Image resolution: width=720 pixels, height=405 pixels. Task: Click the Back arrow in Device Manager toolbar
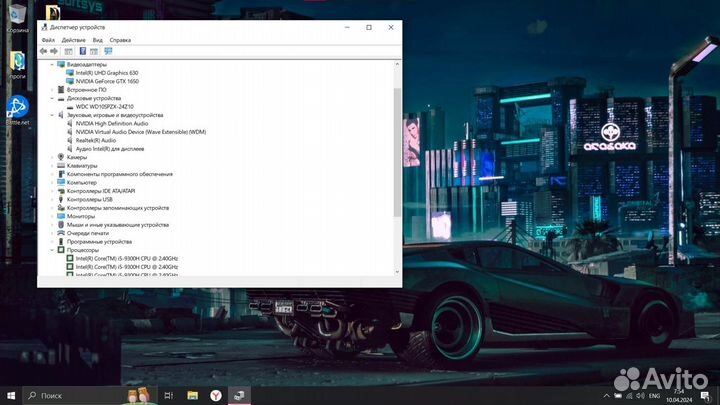[43, 51]
